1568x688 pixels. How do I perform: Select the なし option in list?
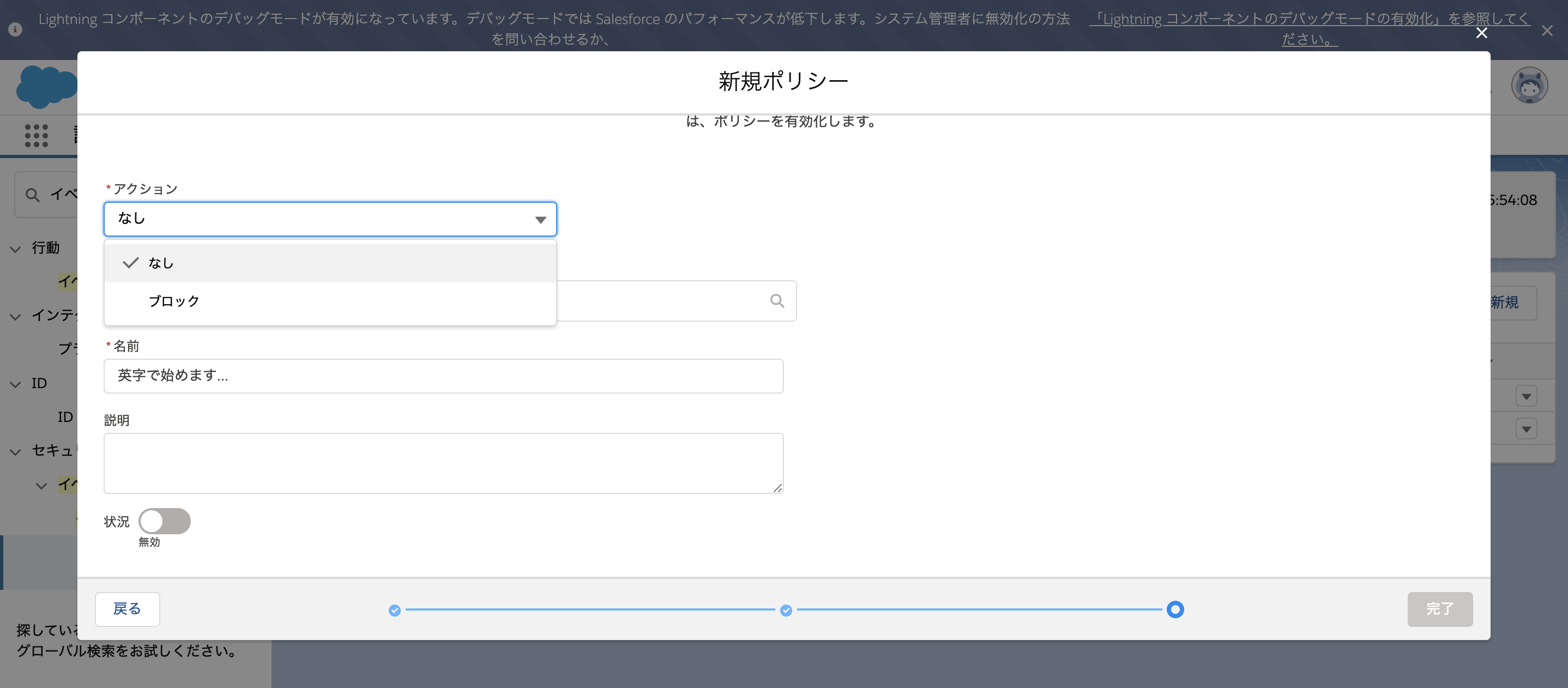tap(161, 263)
